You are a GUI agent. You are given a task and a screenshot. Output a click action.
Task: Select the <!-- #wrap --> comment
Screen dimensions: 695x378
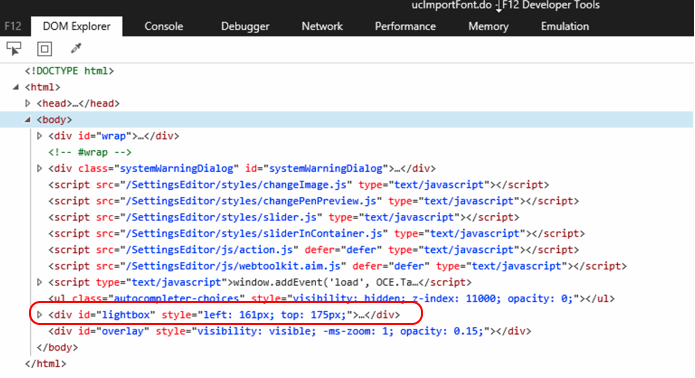click(x=90, y=152)
